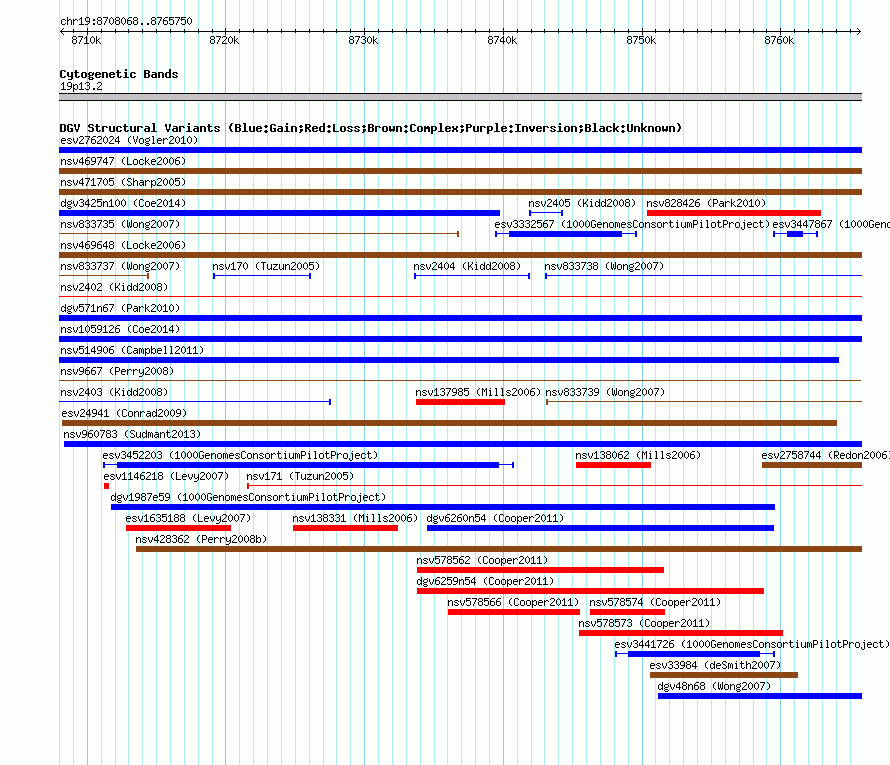Open nsv2402 (Kidd2008) variant label
This screenshot has height=765, width=890.
pyautogui.click(x=114, y=287)
